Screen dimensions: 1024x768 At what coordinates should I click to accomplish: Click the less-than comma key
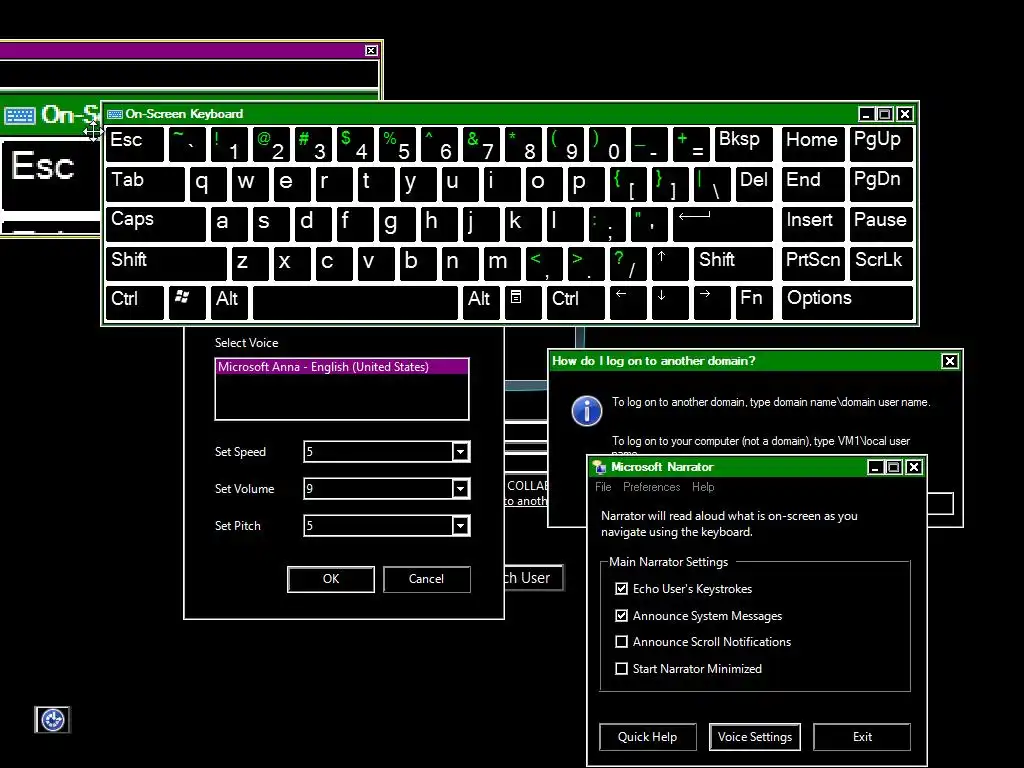(543, 264)
